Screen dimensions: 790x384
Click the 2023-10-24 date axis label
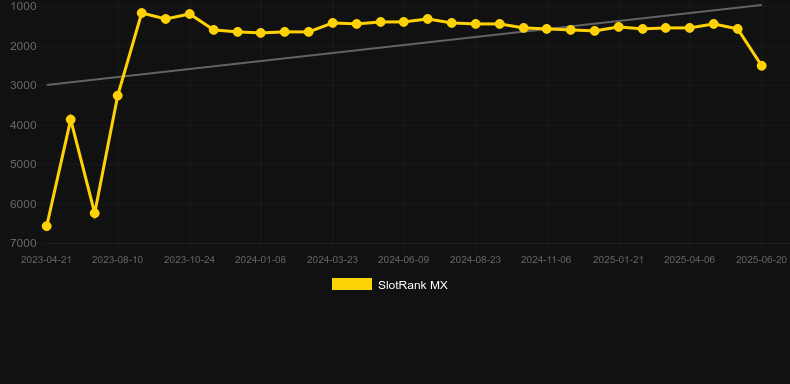(189, 260)
